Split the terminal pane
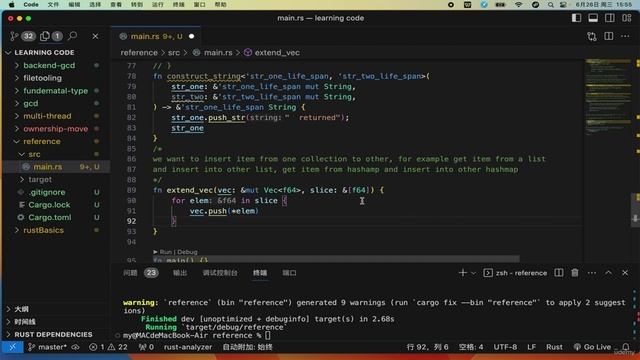Image resolution: width=640 pixels, height=360 pixels. click(x=559, y=273)
